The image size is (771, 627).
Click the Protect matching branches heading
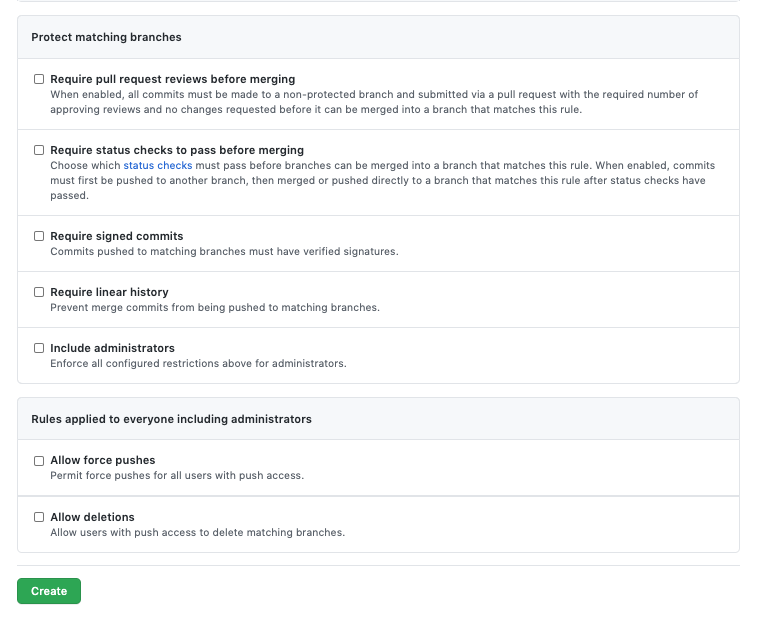(106, 37)
